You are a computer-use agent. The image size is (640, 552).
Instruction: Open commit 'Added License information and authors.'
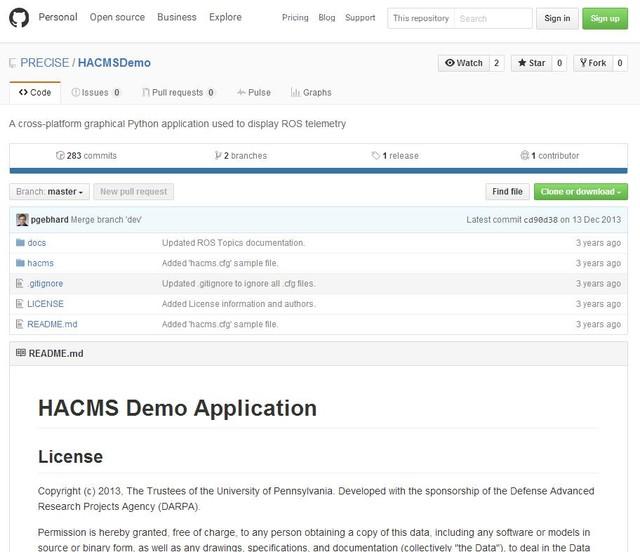(x=239, y=304)
